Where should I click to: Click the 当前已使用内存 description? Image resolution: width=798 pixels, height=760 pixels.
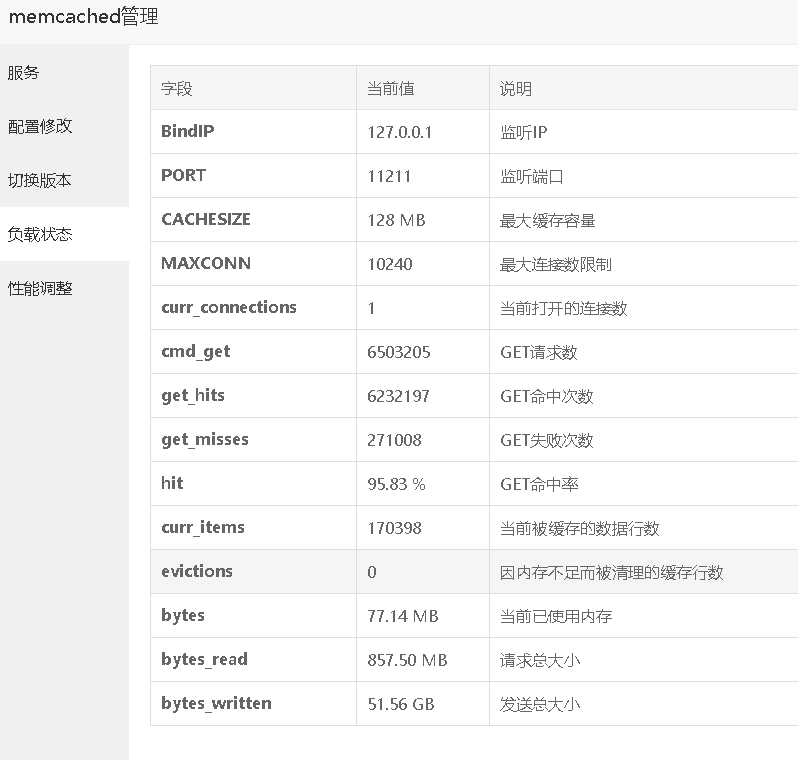[x=556, y=616]
